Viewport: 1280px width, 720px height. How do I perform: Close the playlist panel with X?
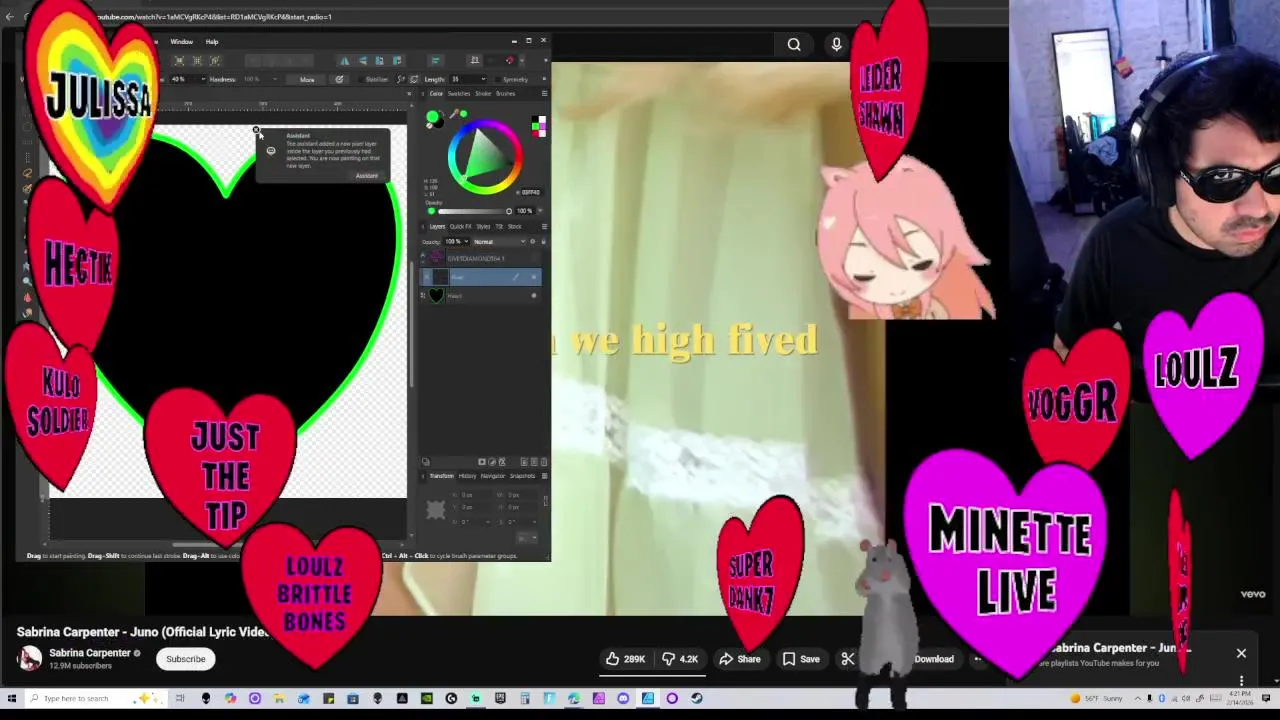click(x=1241, y=654)
